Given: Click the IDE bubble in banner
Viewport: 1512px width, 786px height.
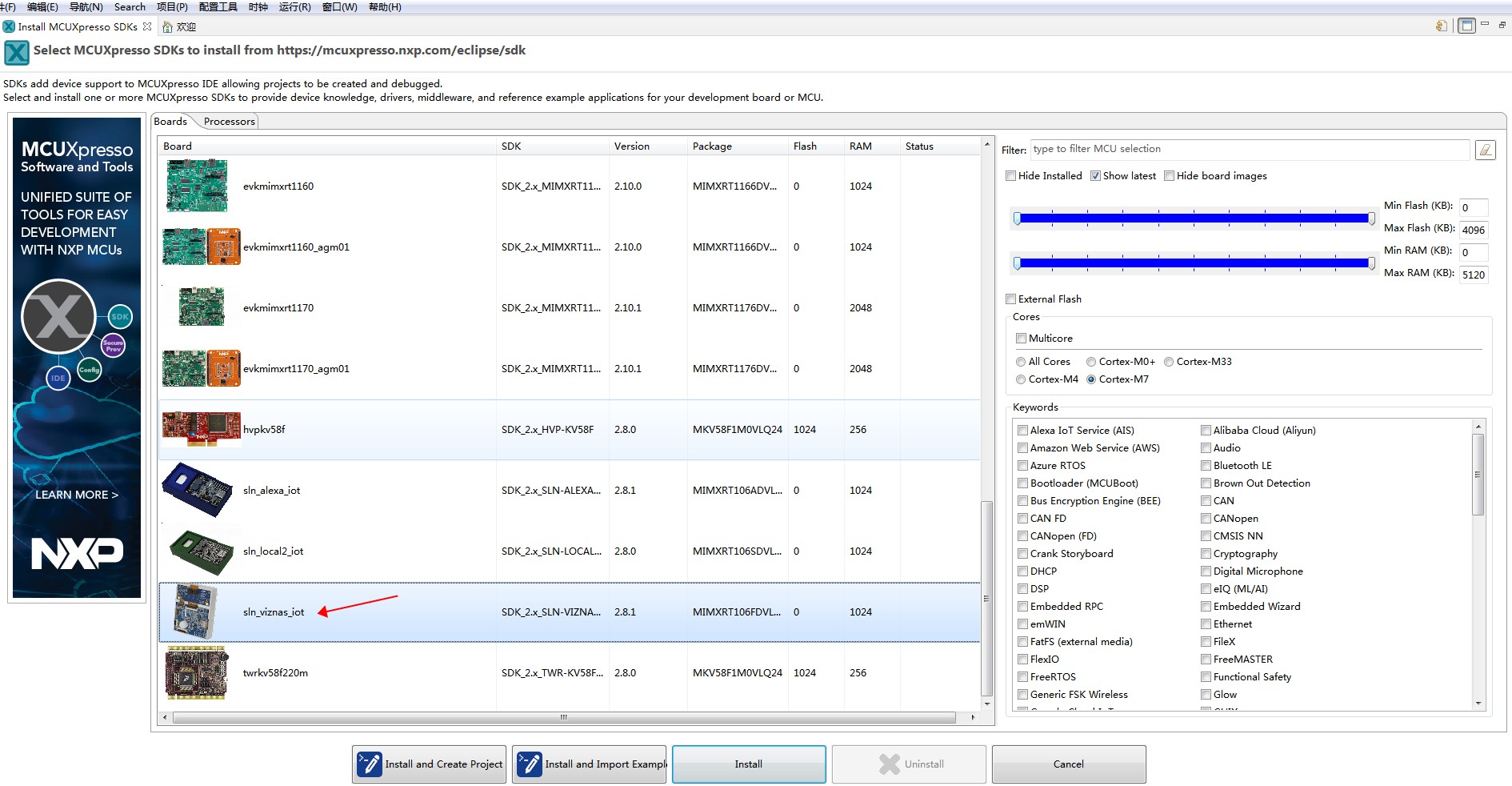Looking at the screenshot, I should pos(58,378).
